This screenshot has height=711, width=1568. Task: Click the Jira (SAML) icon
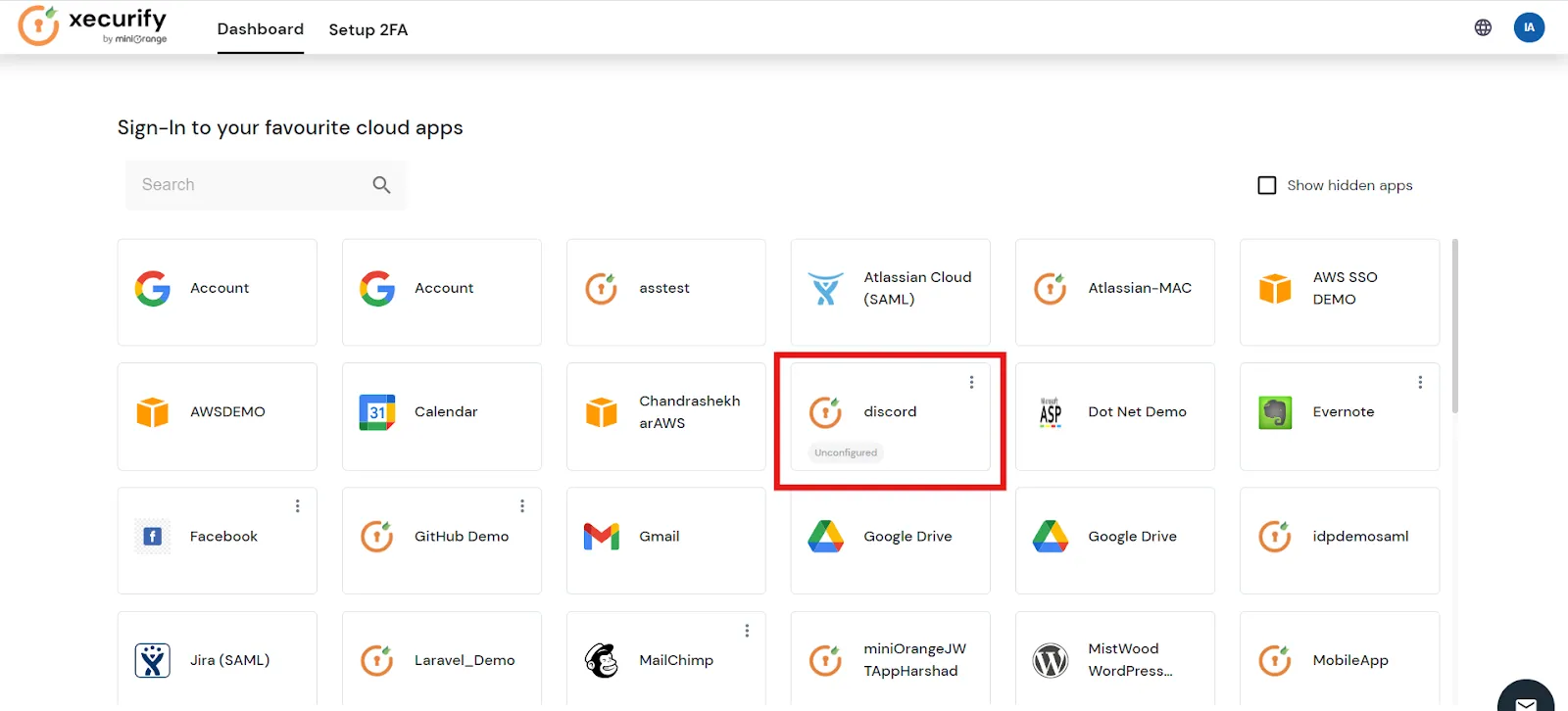pyautogui.click(x=153, y=661)
